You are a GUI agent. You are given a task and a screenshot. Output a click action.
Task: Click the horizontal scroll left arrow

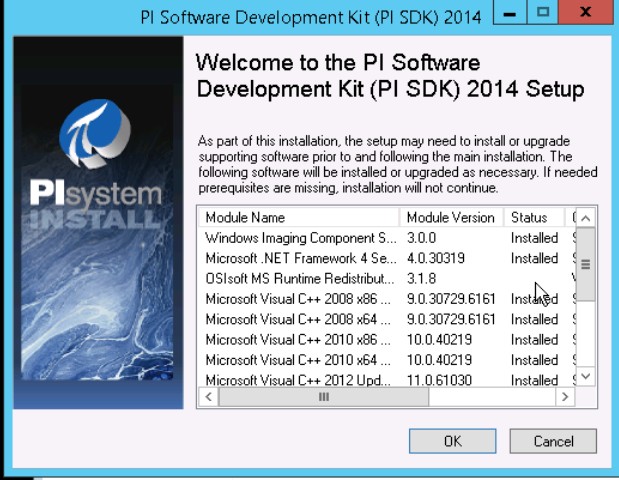click(x=208, y=397)
